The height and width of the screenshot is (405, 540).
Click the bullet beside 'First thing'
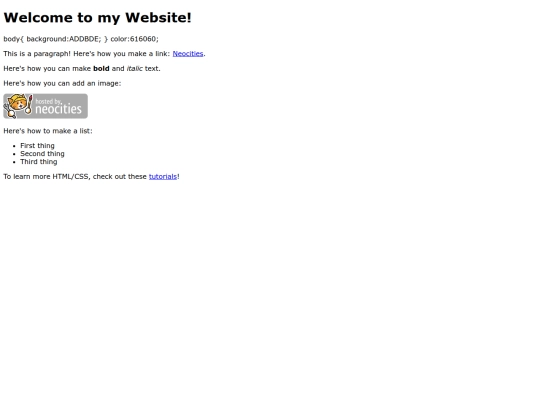pyautogui.click(x=14, y=146)
